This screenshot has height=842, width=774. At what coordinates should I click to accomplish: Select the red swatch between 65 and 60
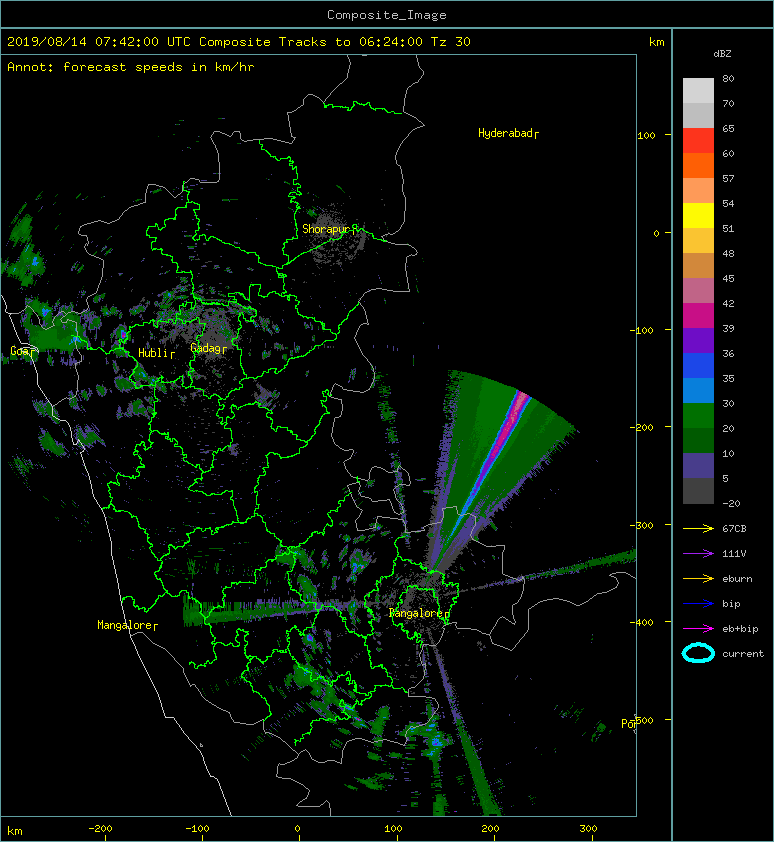click(x=698, y=141)
